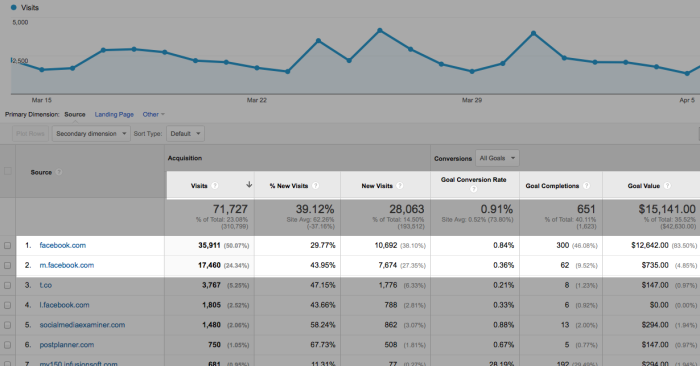Open the Goal Conversion Rate help icon
This screenshot has height=366, width=700.
point(474,189)
